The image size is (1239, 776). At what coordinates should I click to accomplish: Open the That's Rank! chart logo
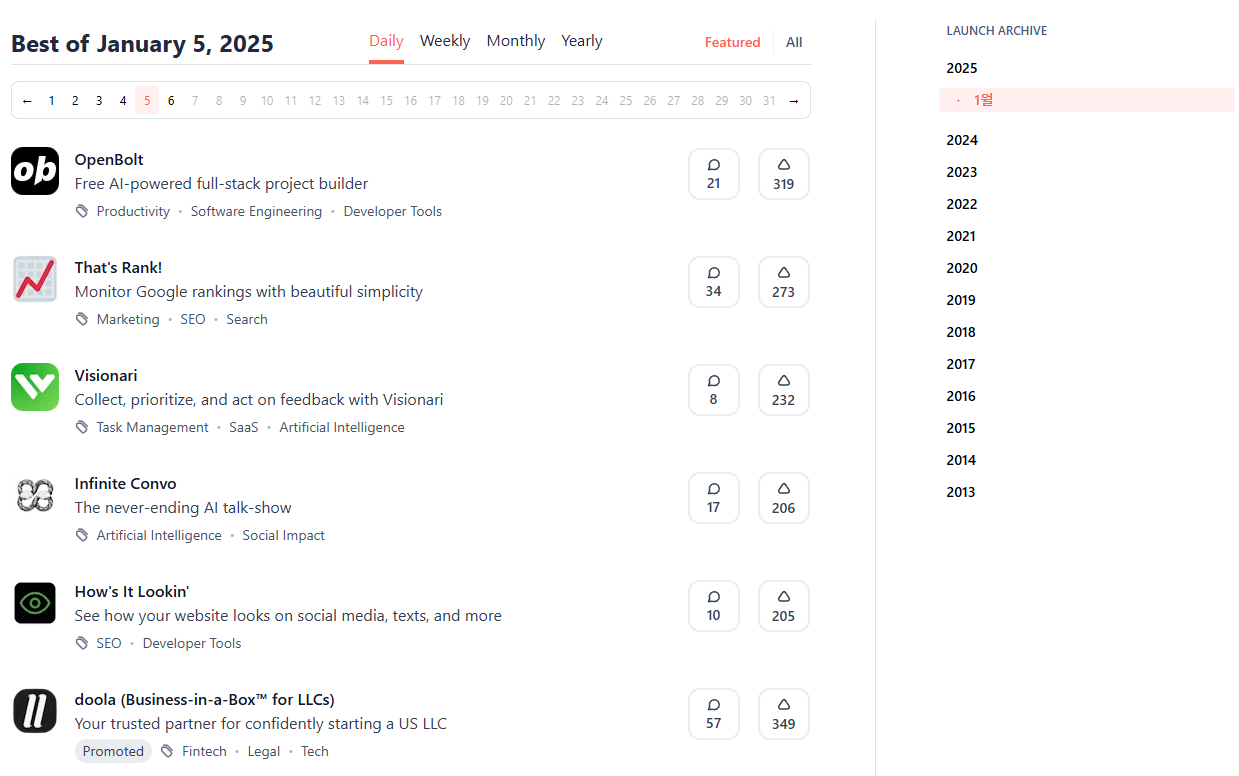(35, 279)
